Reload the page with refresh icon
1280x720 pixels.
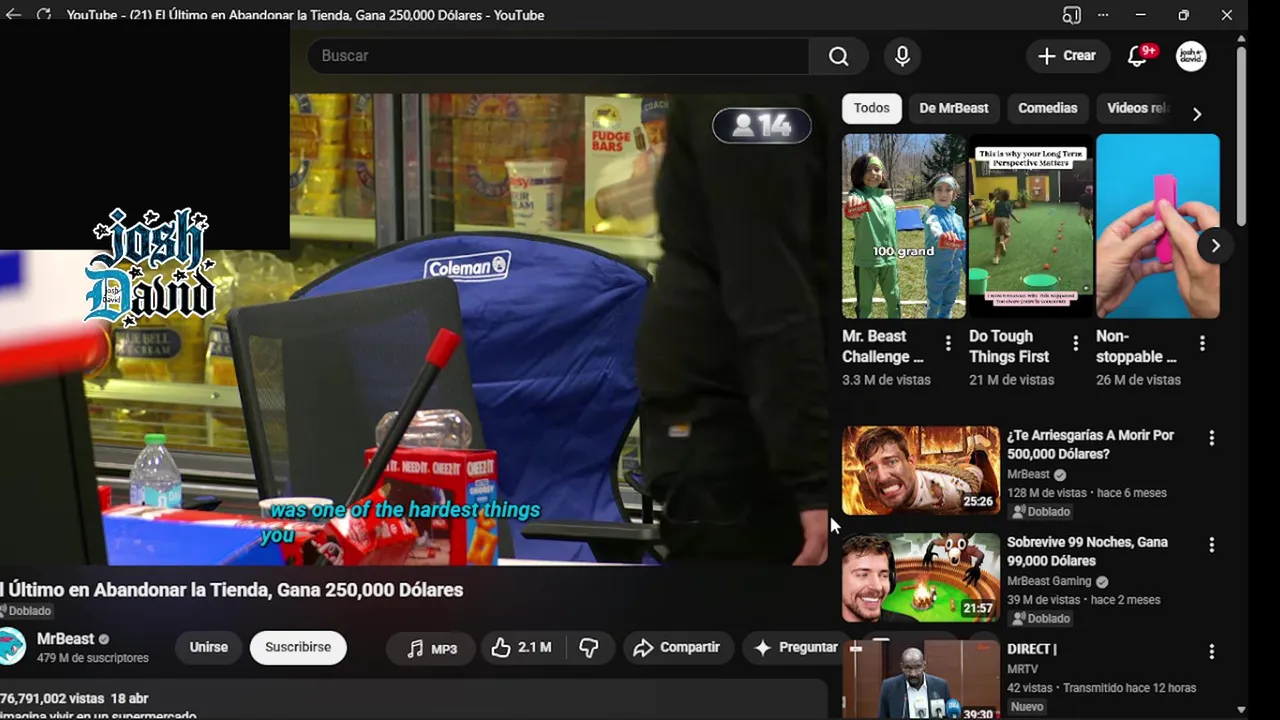[x=44, y=15]
